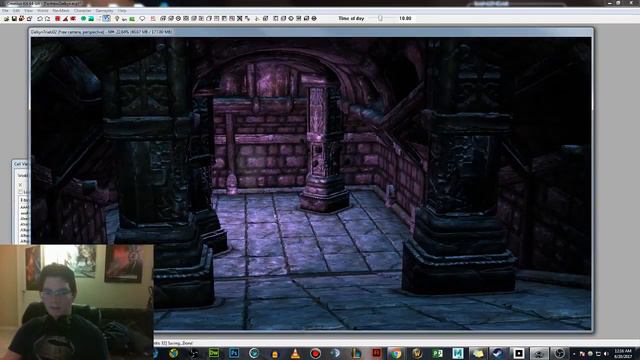Viewport: 640px width, 360px height.
Task: Click the Save plugin floppy-disk icon
Action: coord(14,18)
